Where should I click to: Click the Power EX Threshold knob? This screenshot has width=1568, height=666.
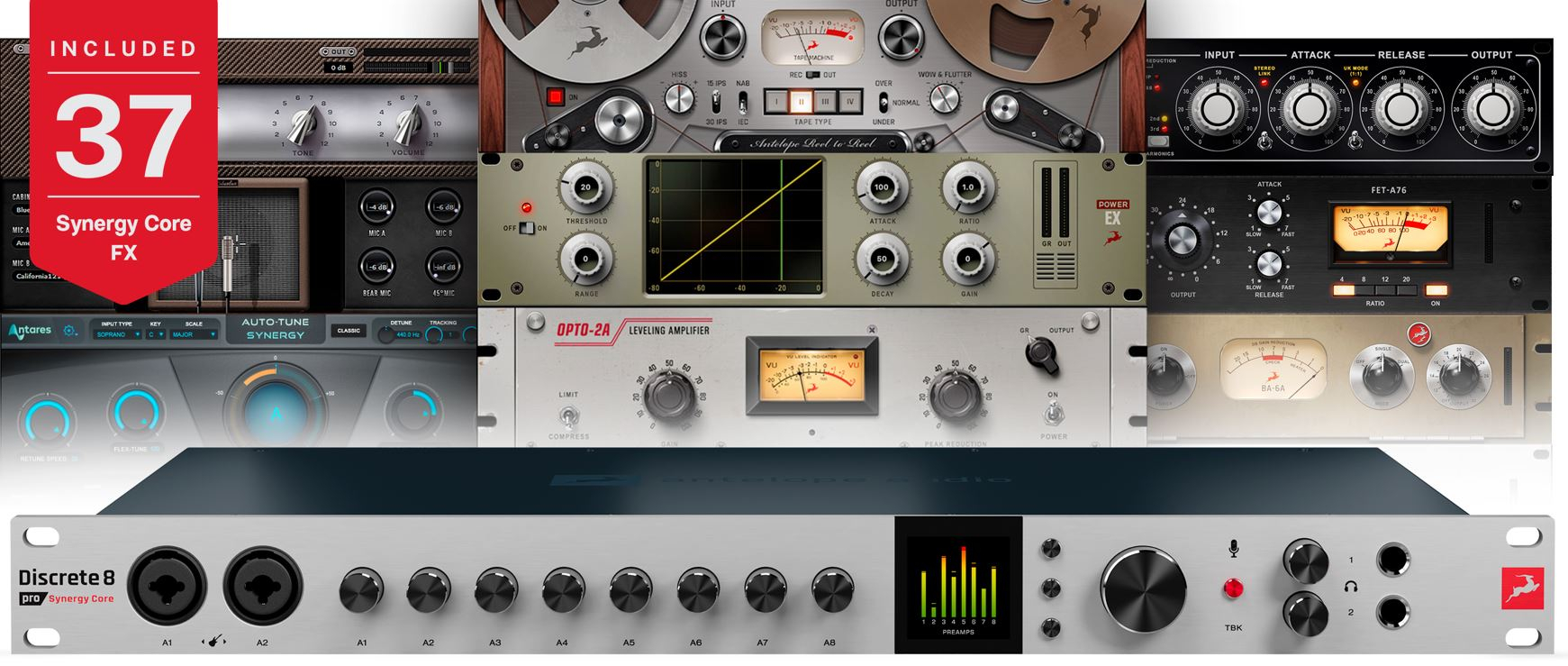586,187
